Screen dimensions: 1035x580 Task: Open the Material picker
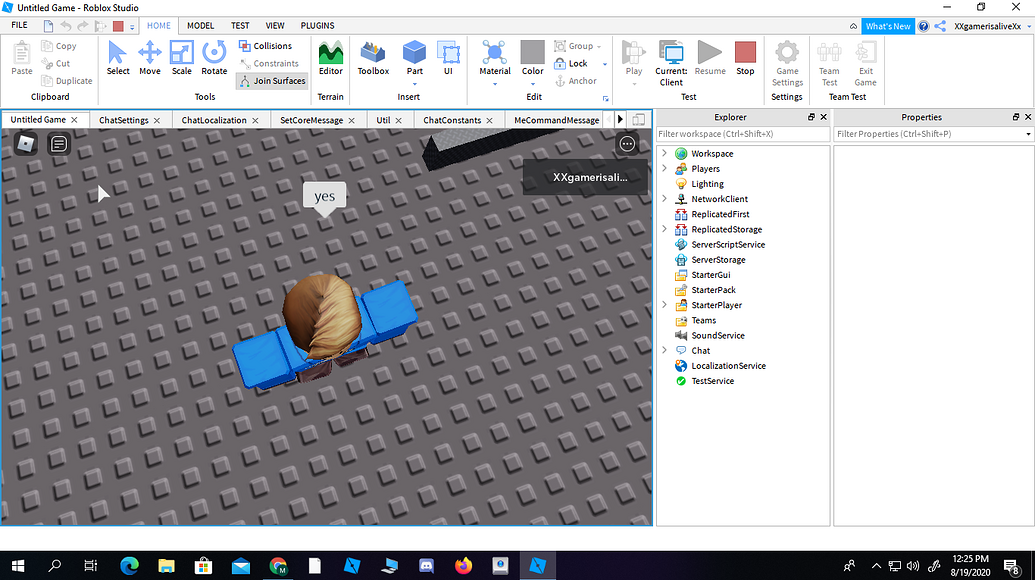pyautogui.click(x=495, y=58)
